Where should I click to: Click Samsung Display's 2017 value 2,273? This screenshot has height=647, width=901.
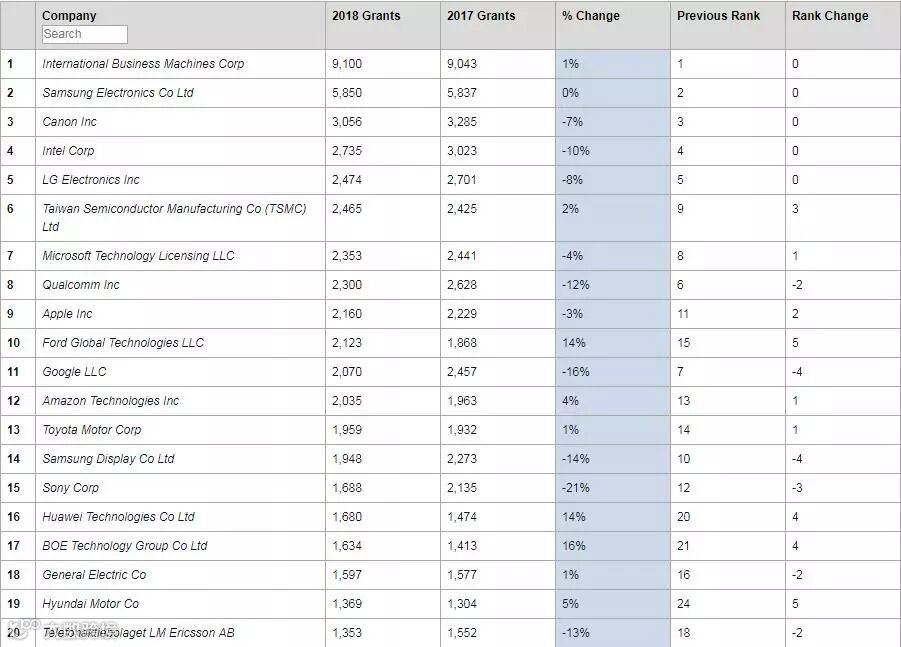click(462, 459)
